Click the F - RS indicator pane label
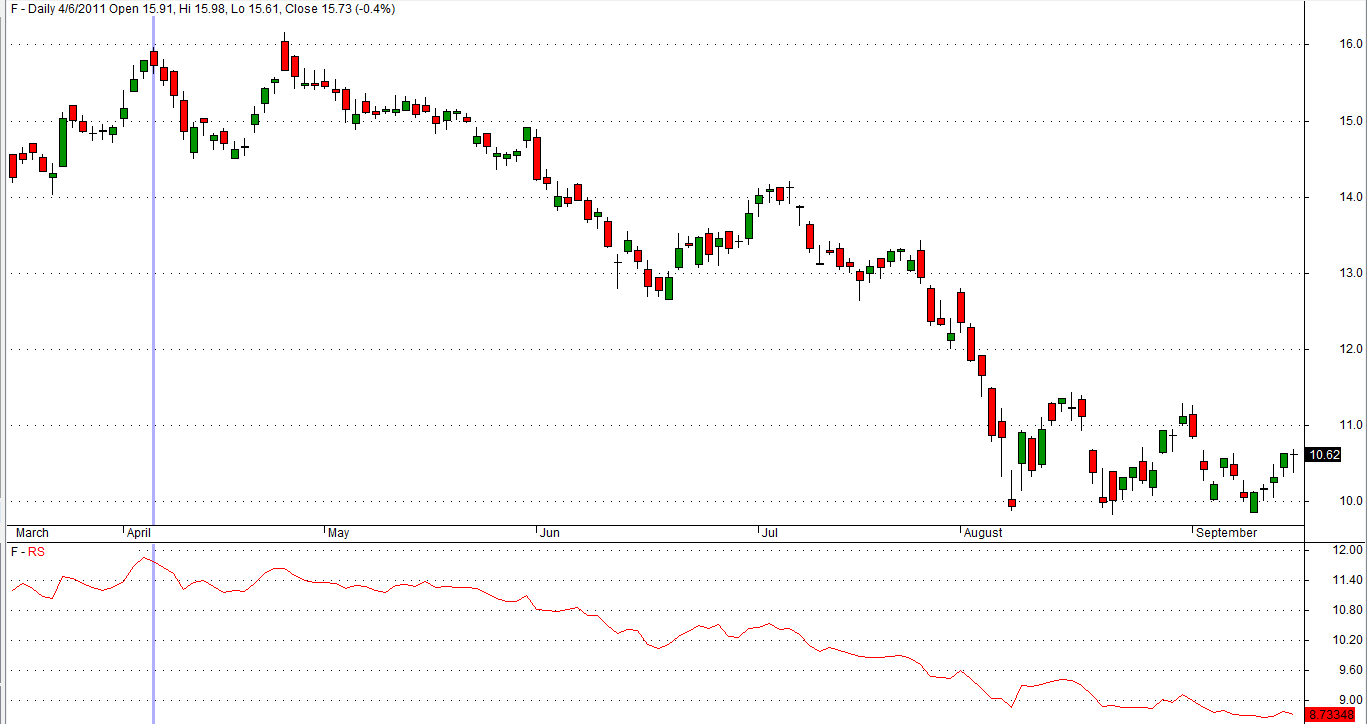This screenshot has height=724, width=1367. [x=28, y=551]
